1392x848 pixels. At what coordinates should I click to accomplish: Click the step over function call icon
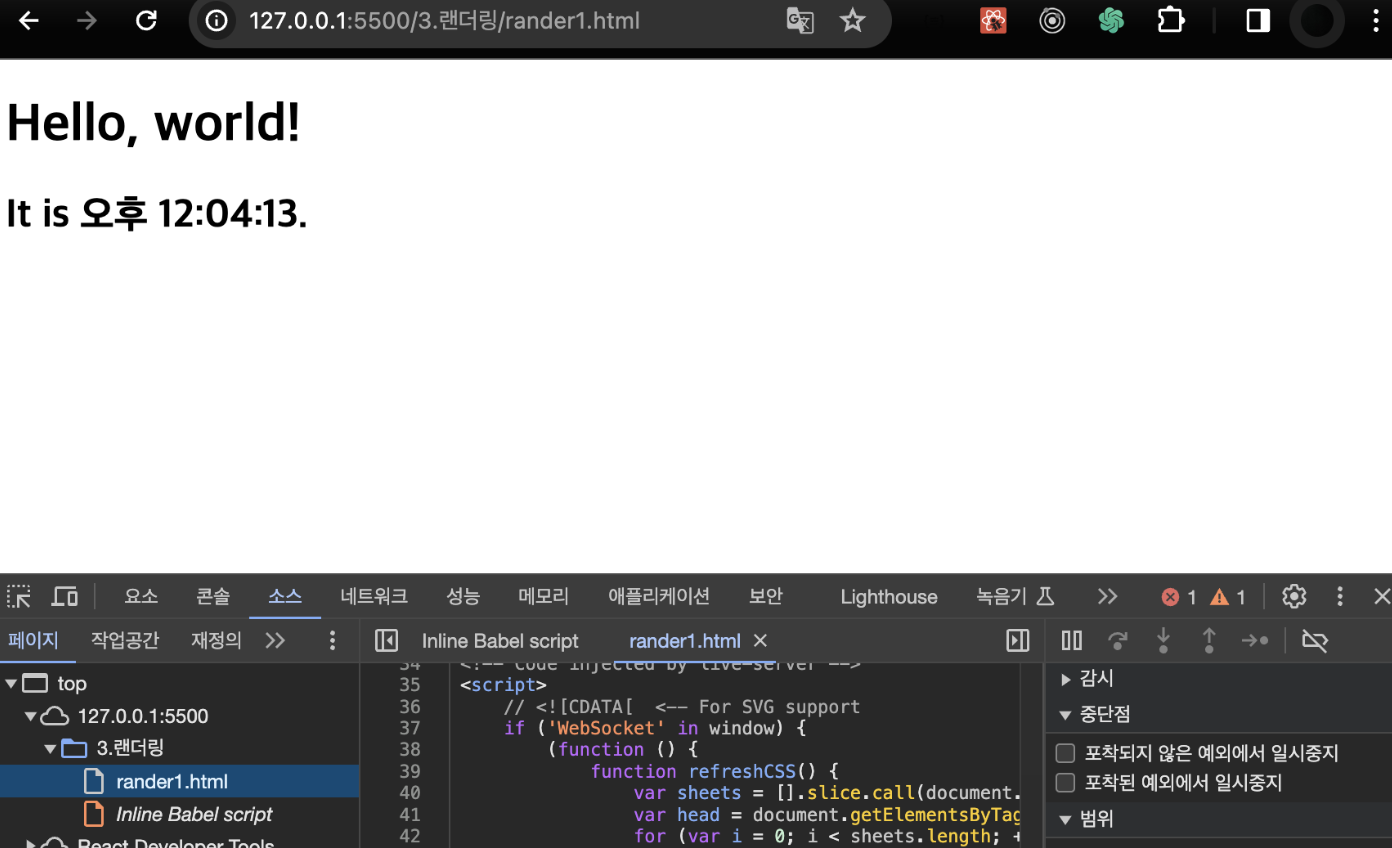coord(1118,640)
